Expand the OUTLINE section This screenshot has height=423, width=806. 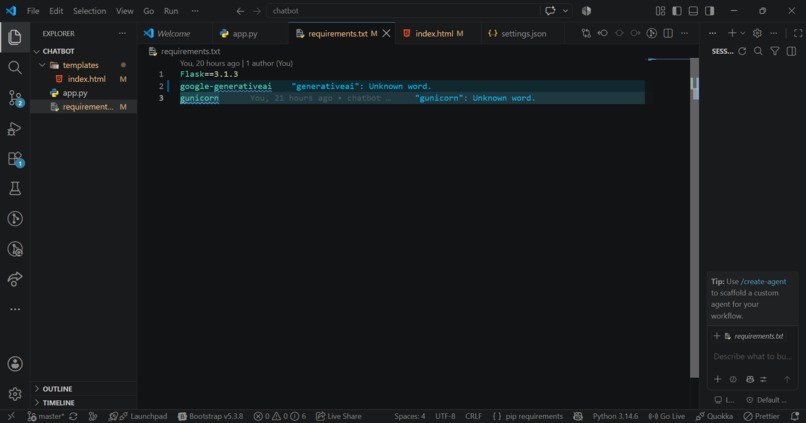click(57, 389)
